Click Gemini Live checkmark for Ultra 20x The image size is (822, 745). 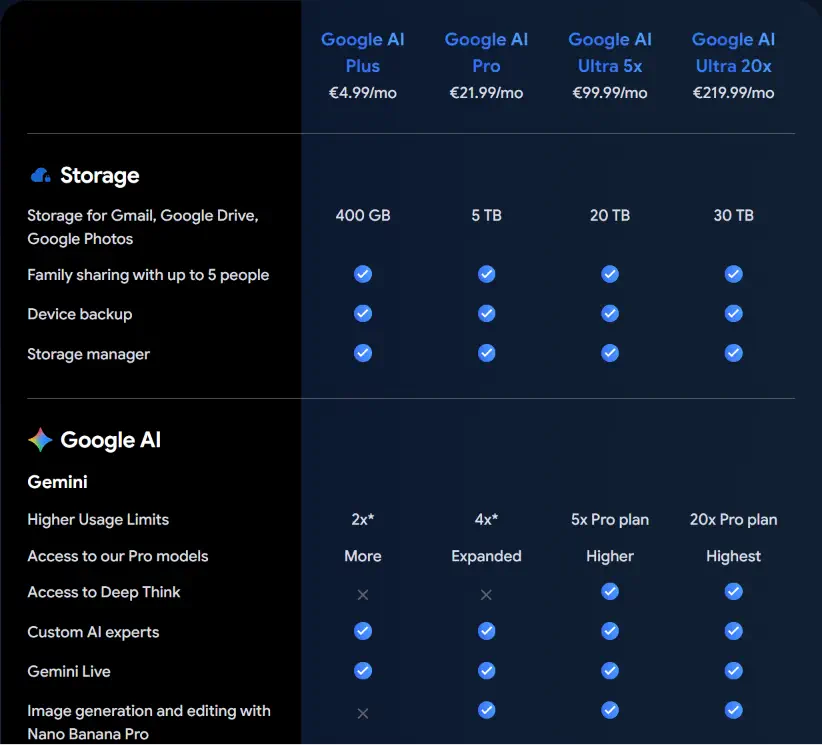[x=733, y=671]
